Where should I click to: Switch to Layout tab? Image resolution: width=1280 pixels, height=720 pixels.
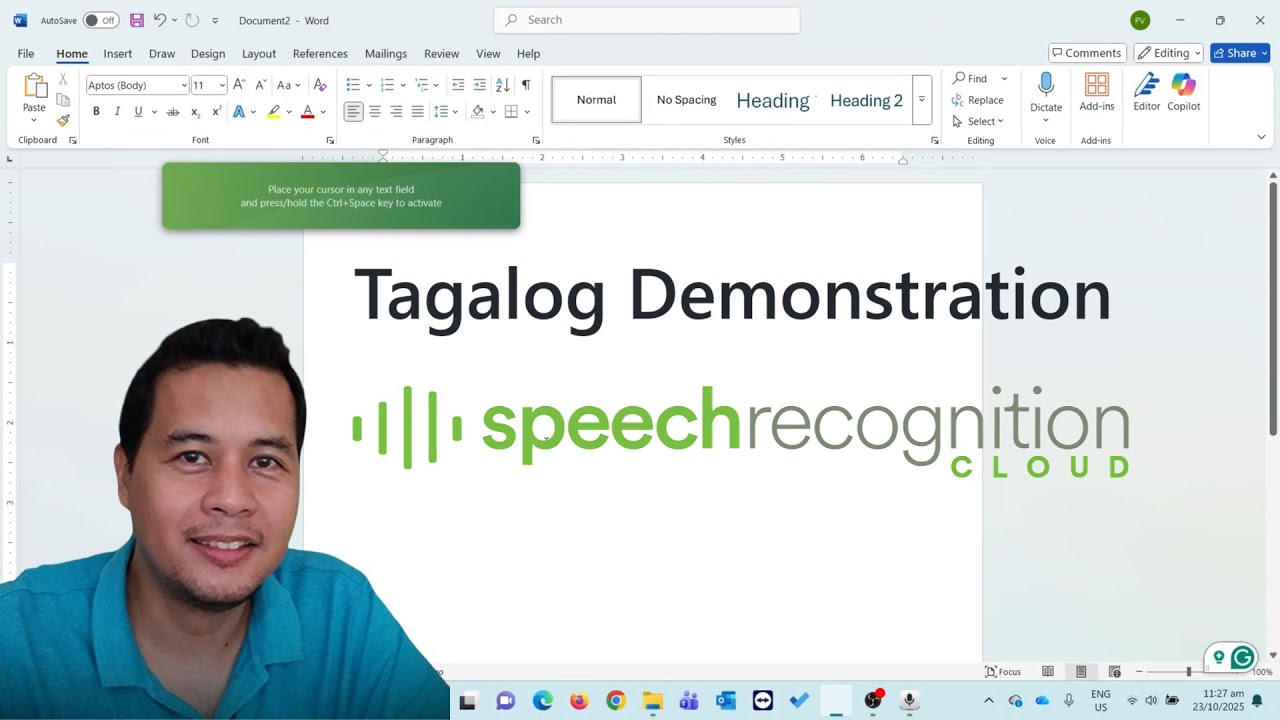[259, 54]
